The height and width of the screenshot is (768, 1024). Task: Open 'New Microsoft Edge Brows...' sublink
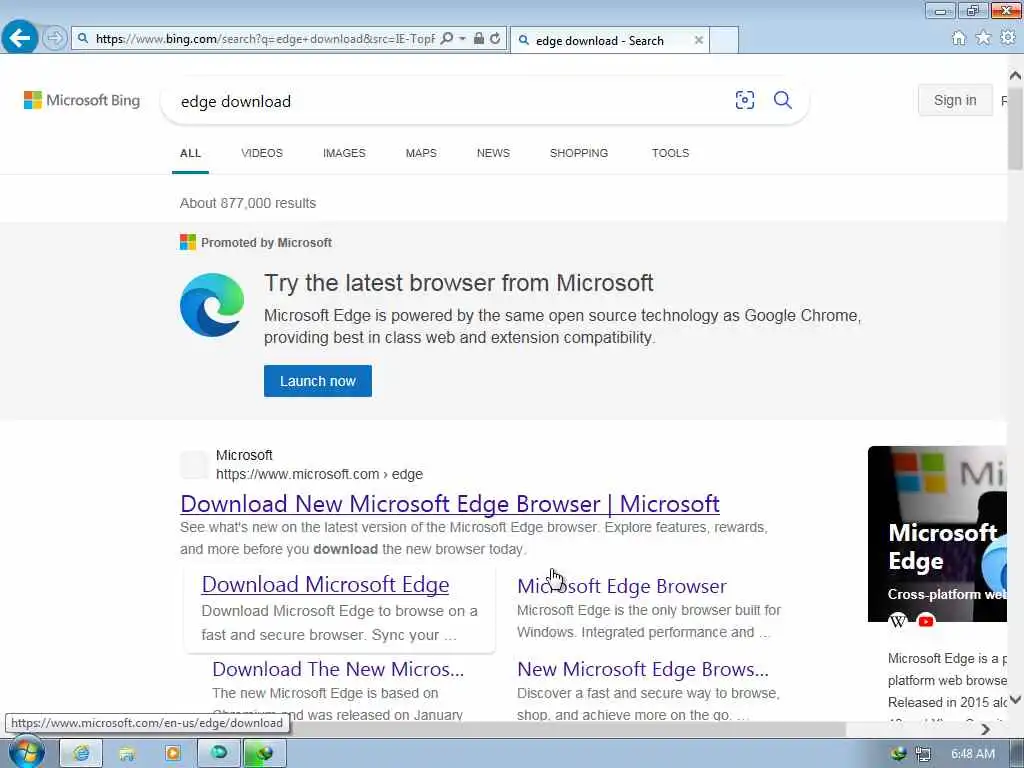[x=643, y=669]
